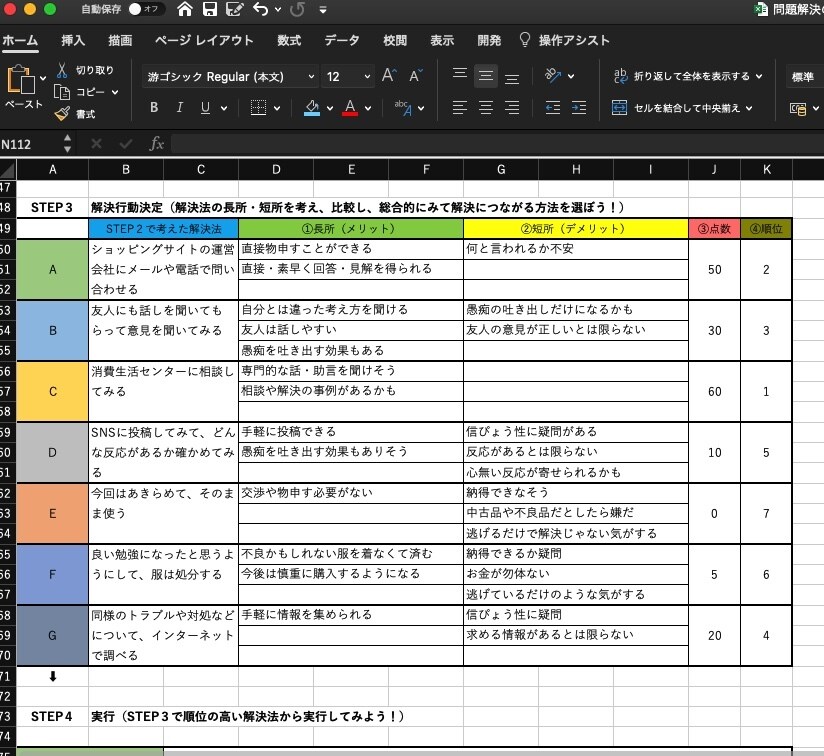Screen dimensions: 824x756
Task: Click the ペースト paste icon
Action: pyautogui.click(x=21, y=82)
